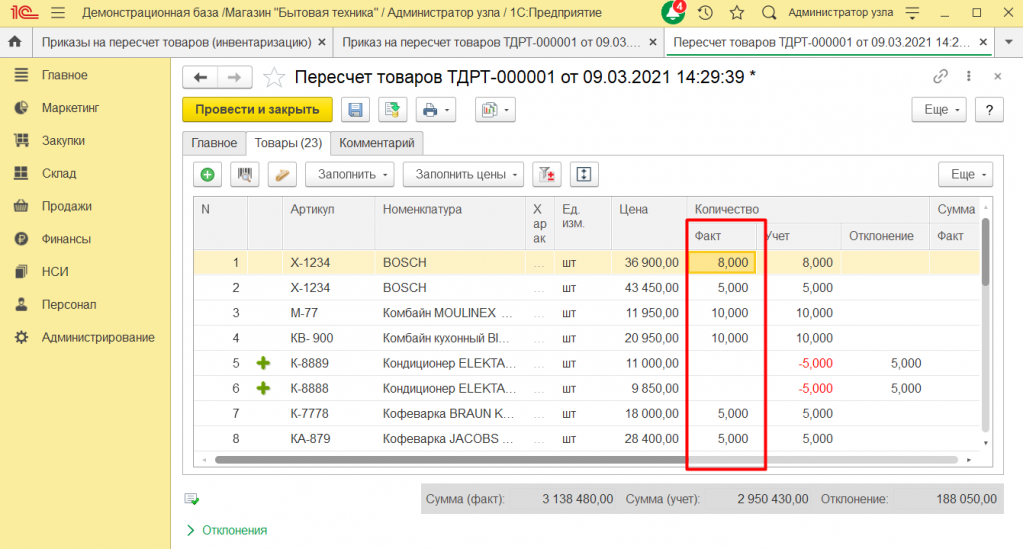Navigate forward with the right arrow button
This screenshot has width=1023, height=549.
pos(234,78)
